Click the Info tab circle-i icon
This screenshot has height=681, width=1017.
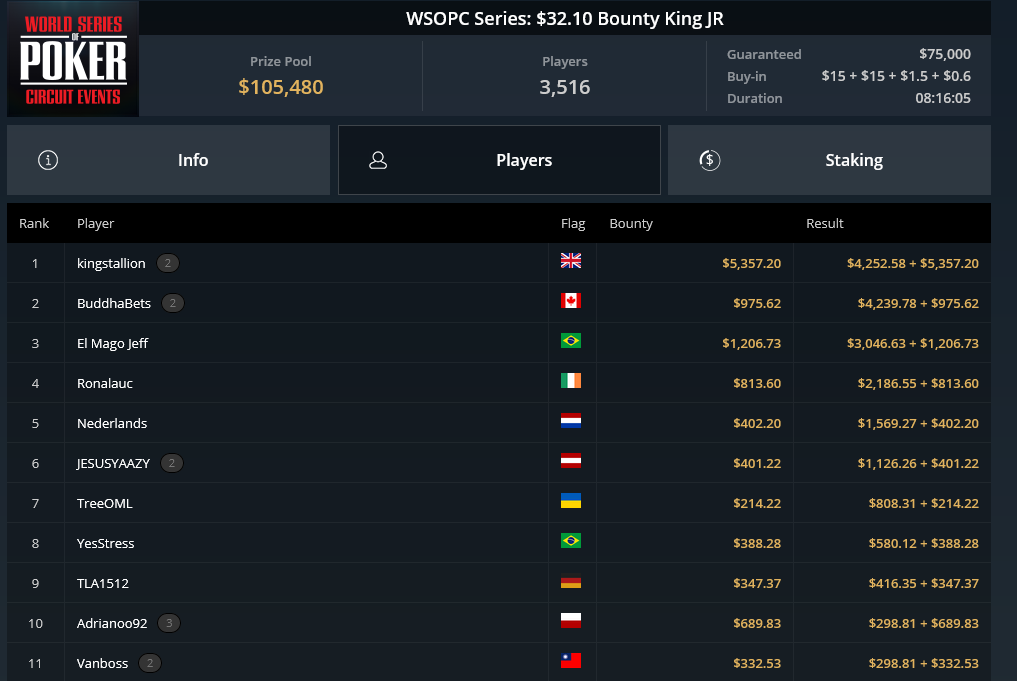[48, 160]
